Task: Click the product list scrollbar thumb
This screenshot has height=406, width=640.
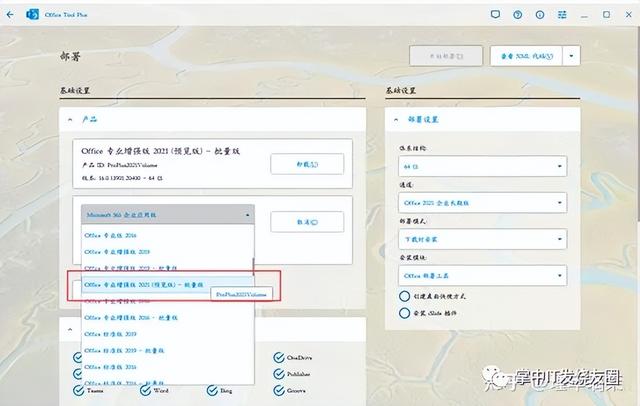Action: (253, 266)
